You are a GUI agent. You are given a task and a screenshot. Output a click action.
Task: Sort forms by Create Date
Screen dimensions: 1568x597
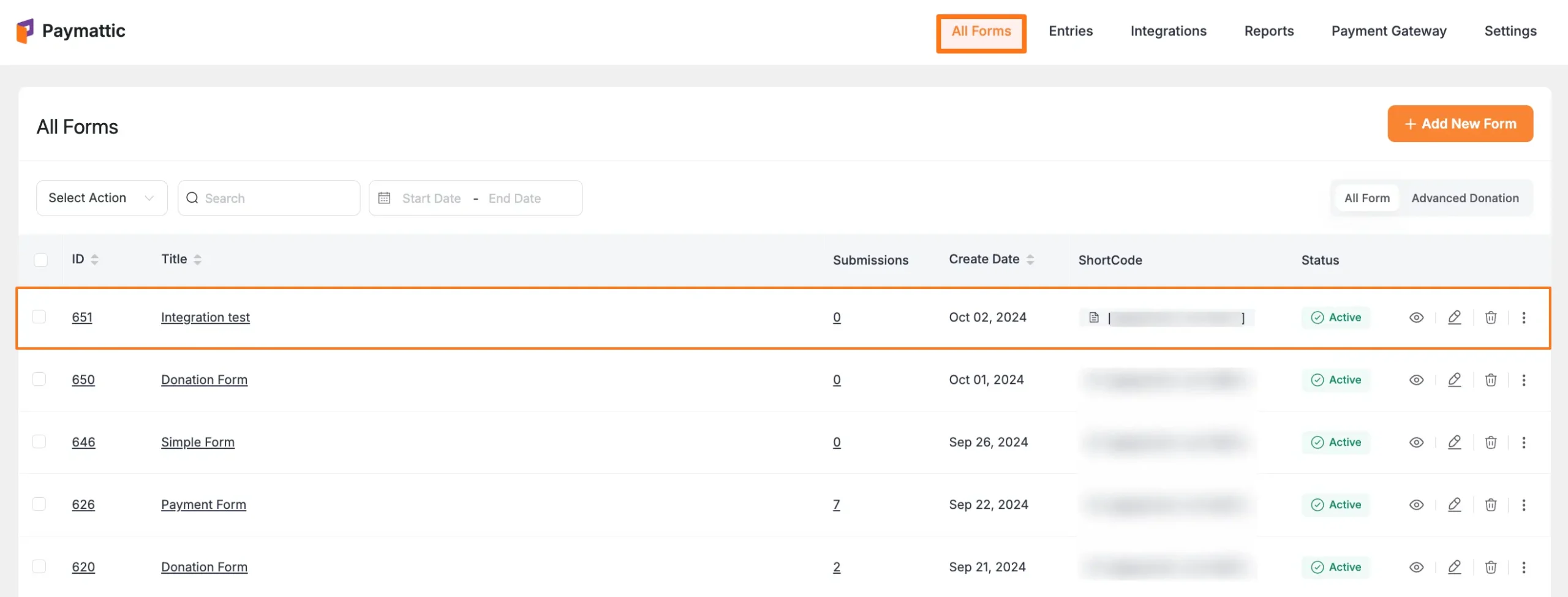coord(1030,260)
